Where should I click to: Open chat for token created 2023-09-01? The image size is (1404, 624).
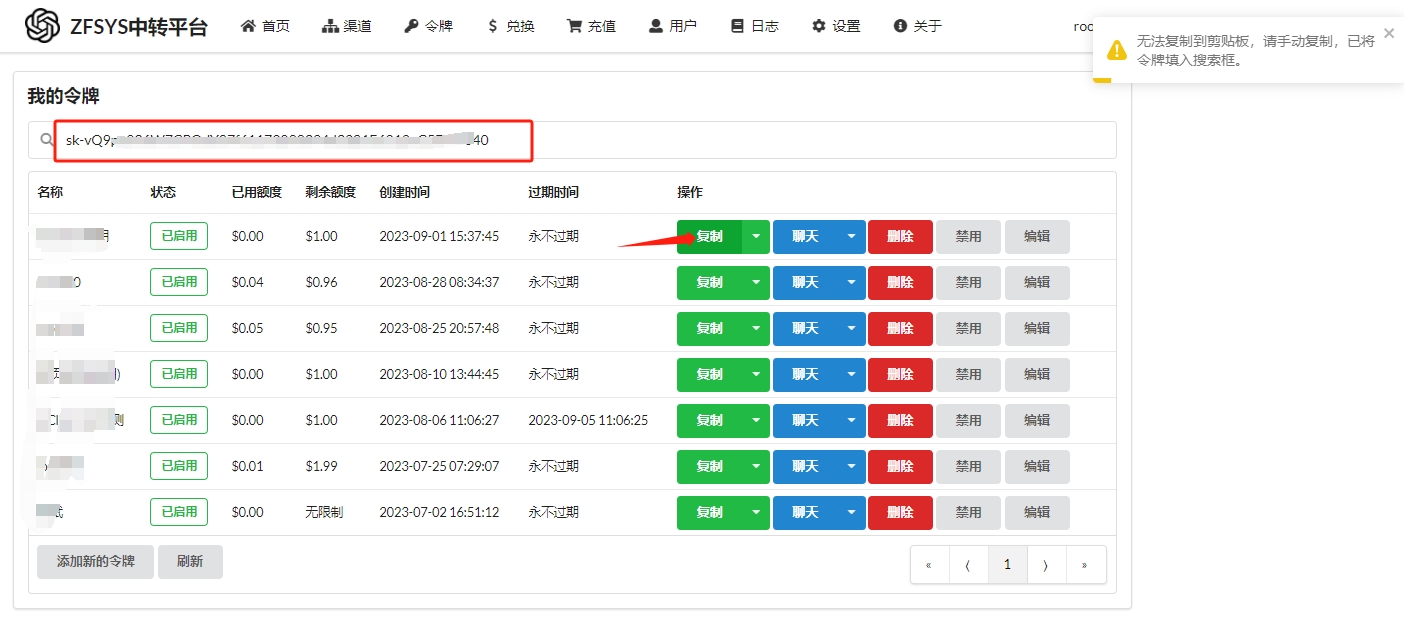[805, 237]
